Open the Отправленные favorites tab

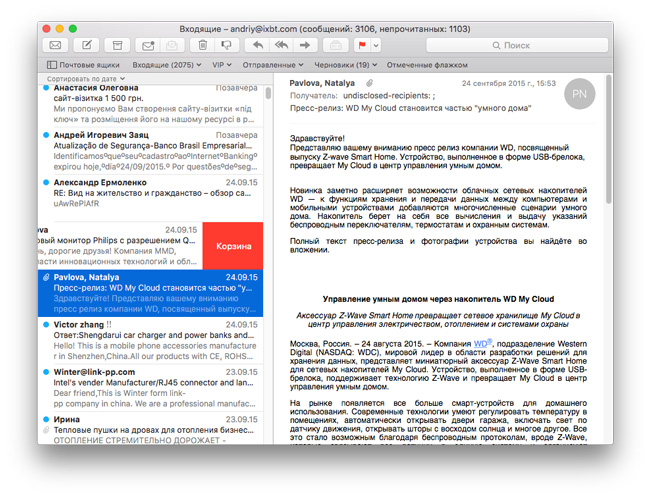[273, 65]
